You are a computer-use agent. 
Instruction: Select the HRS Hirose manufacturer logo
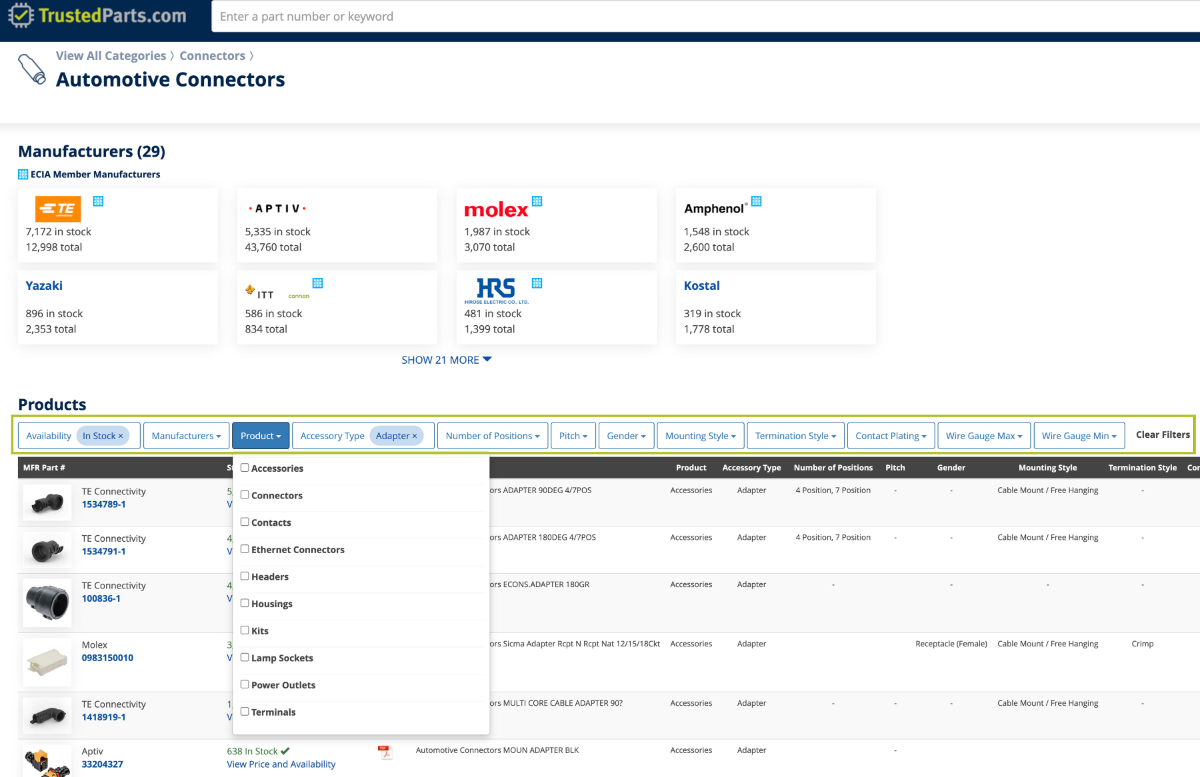pos(496,291)
